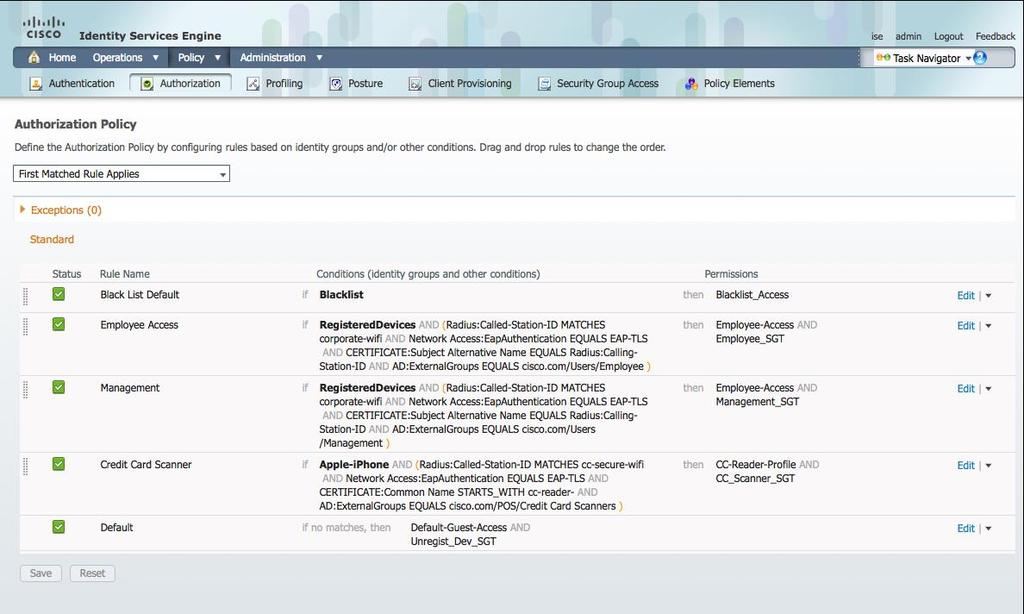Switch to the Security Group Access tab
Image resolution: width=1024 pixels, height=614 pixels.
(x=607, y=84)
